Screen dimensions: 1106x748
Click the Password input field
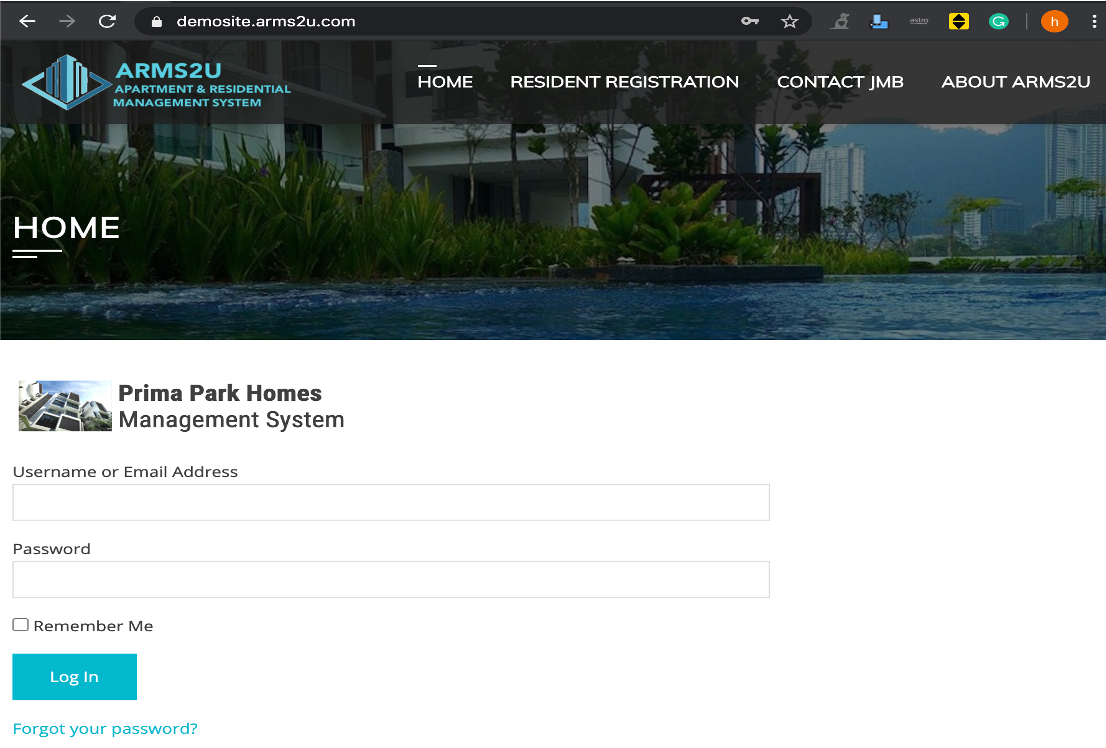[391, 579]
